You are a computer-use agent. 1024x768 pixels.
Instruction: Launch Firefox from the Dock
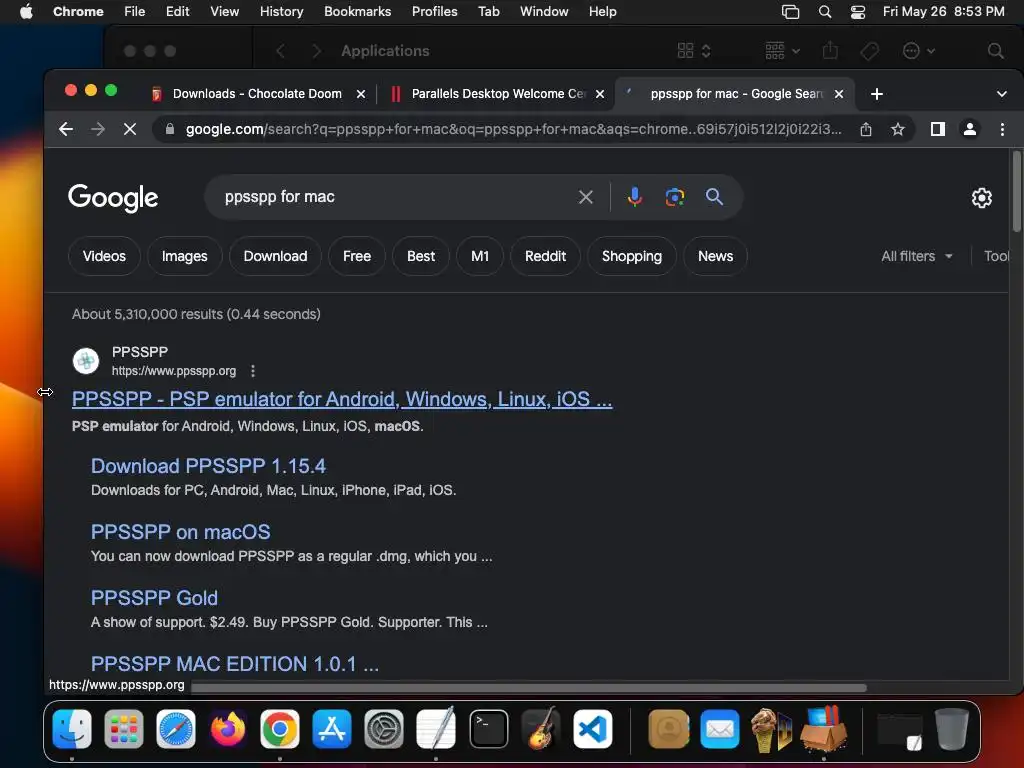pyautogui.click(x=228, y=729)
